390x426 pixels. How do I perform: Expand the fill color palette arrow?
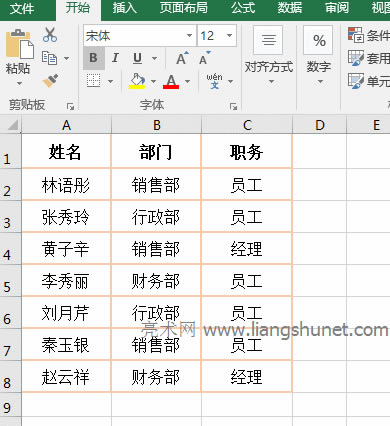(x=153, y=81)
